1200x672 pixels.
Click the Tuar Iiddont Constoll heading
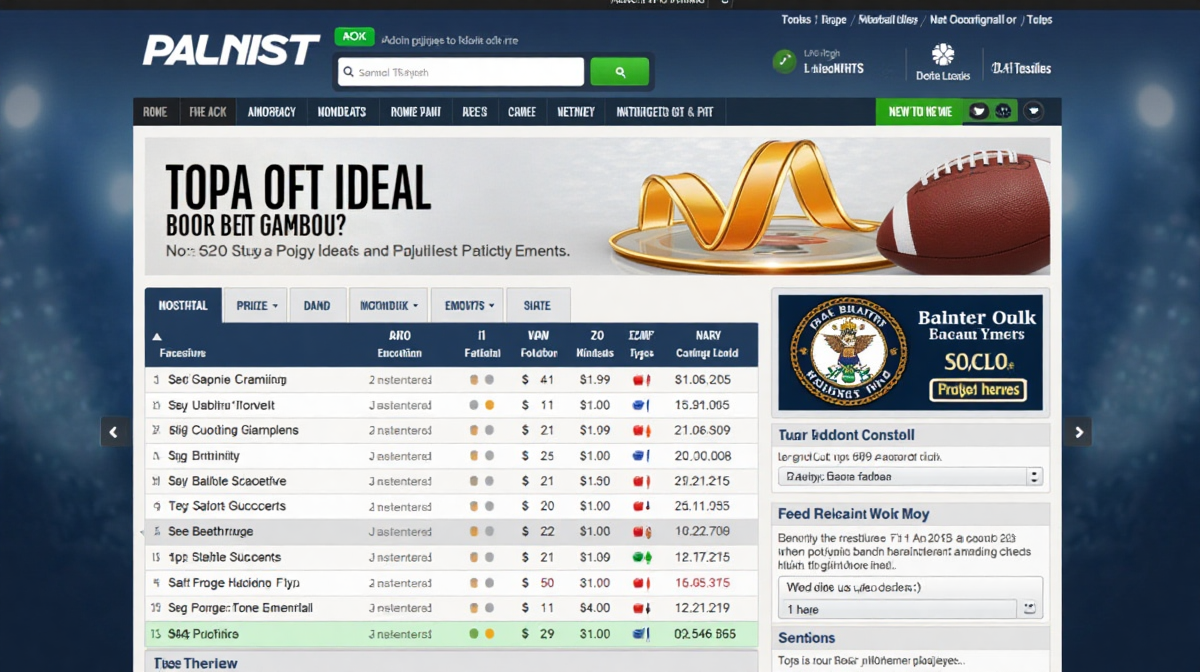pos(846,435)
